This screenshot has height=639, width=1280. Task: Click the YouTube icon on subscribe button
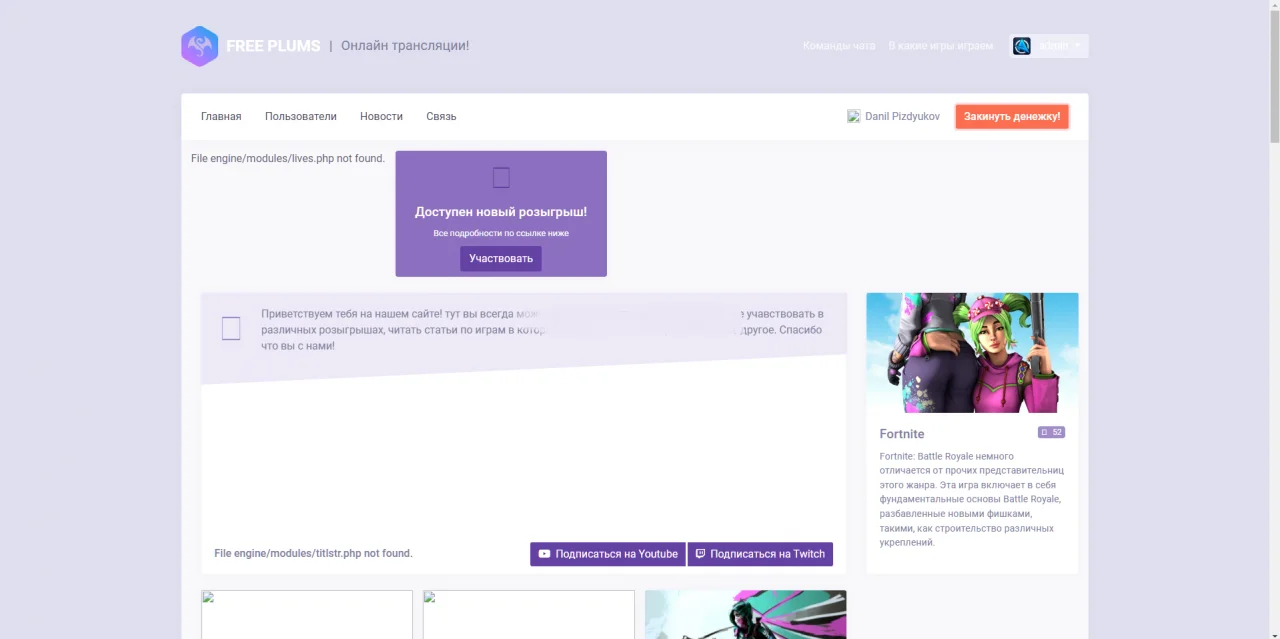(x=544, y=554)
